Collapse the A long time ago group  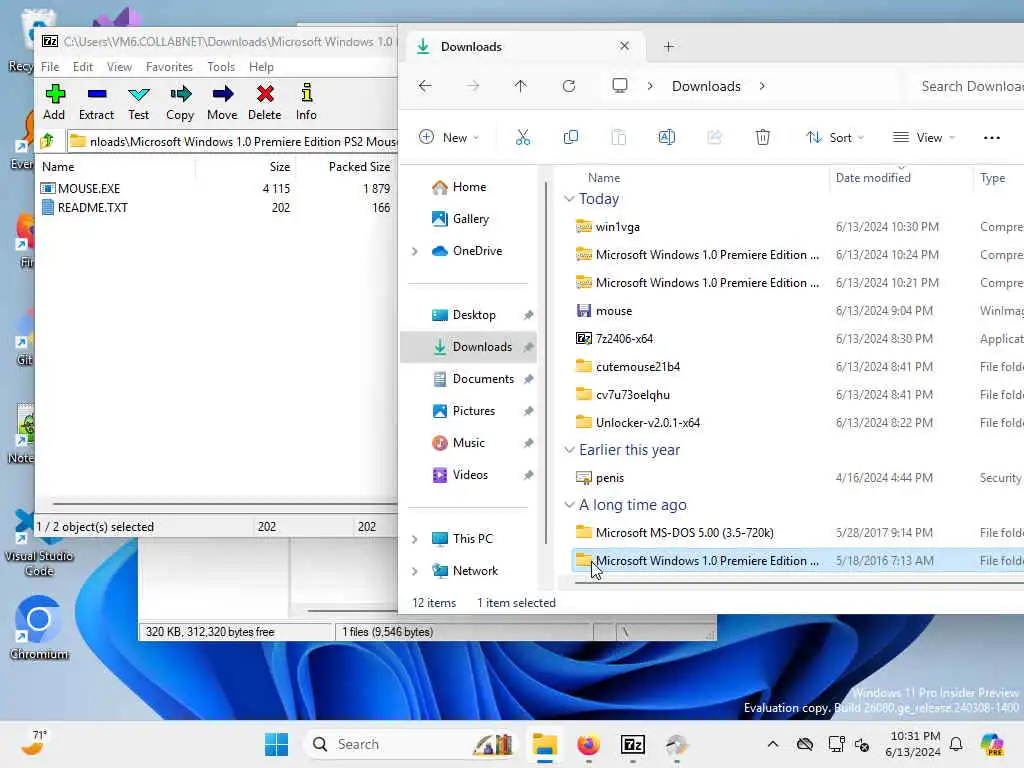point(569,505)
